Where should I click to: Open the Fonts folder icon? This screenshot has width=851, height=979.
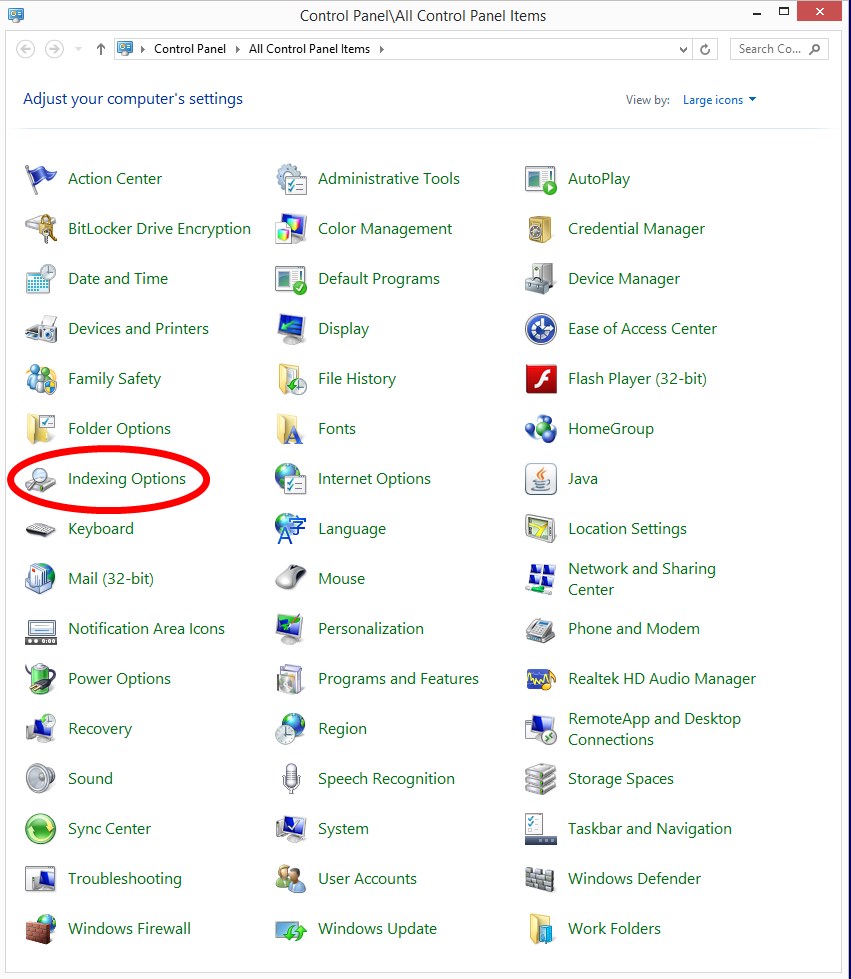coord(291,429)
